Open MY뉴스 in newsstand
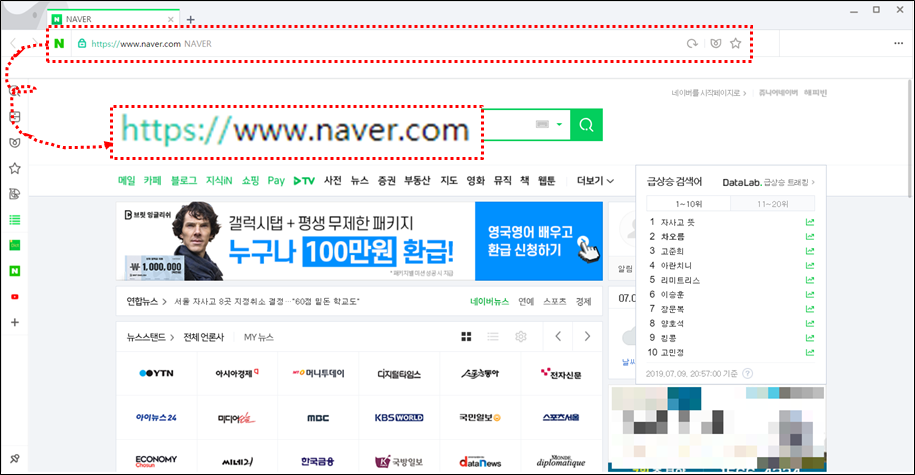 [259, 337]
